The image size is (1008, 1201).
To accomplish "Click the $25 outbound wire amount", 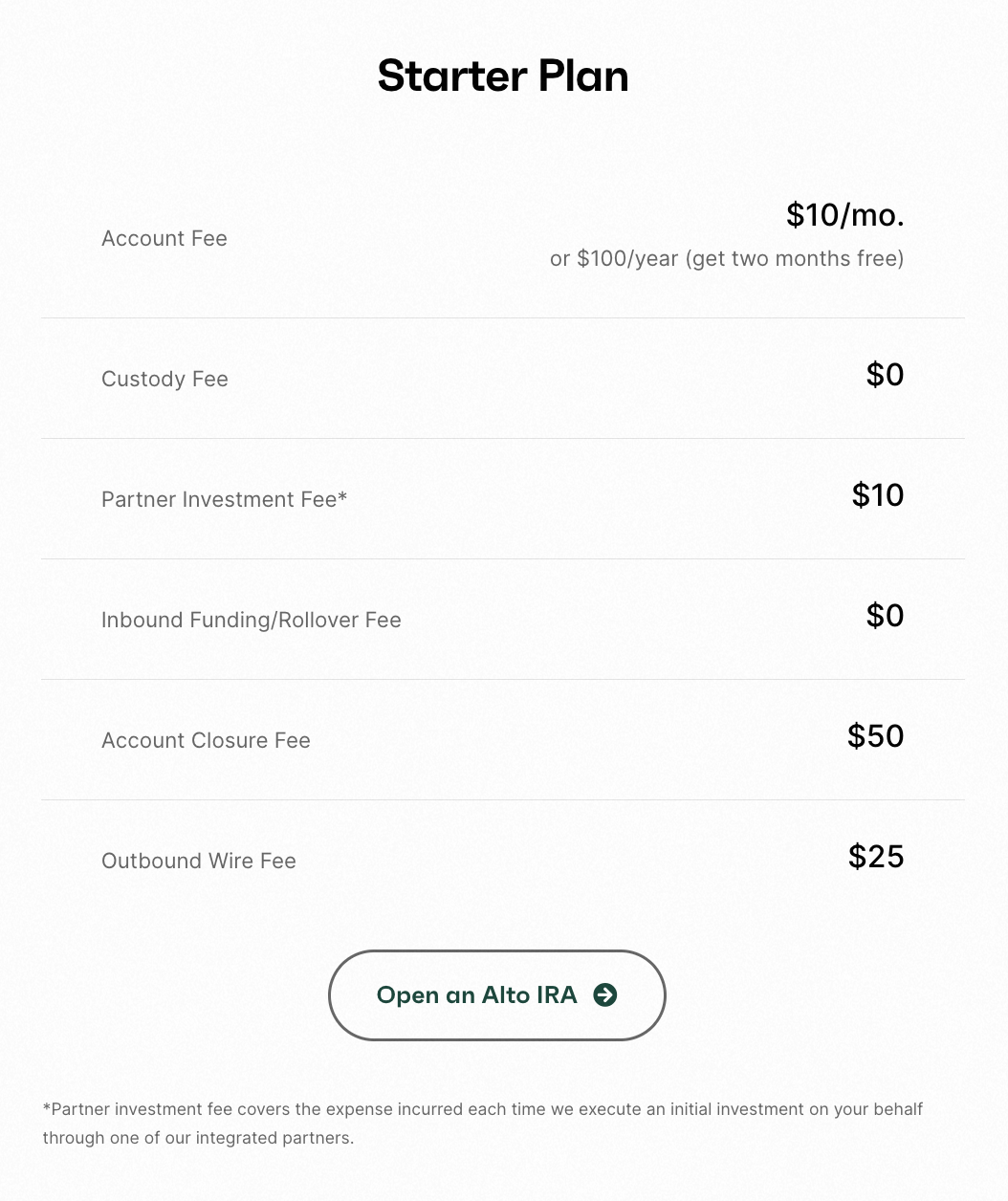I will click(x=876, y=856).
